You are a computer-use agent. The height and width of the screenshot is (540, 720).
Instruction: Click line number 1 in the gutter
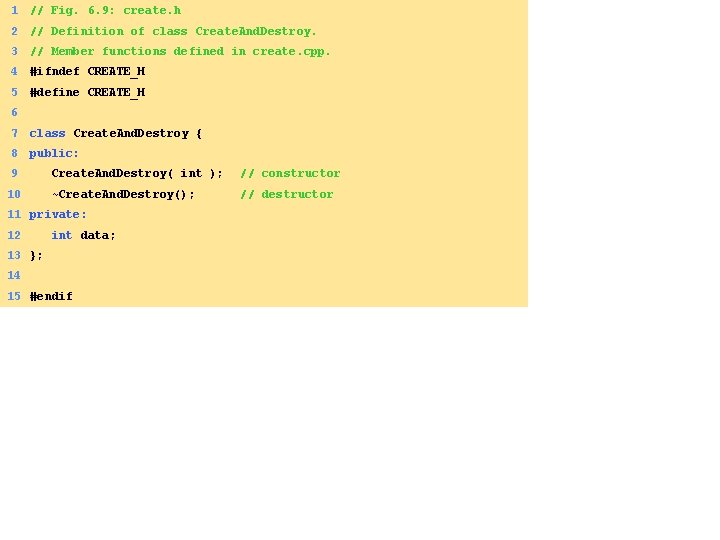pos(15,10)
